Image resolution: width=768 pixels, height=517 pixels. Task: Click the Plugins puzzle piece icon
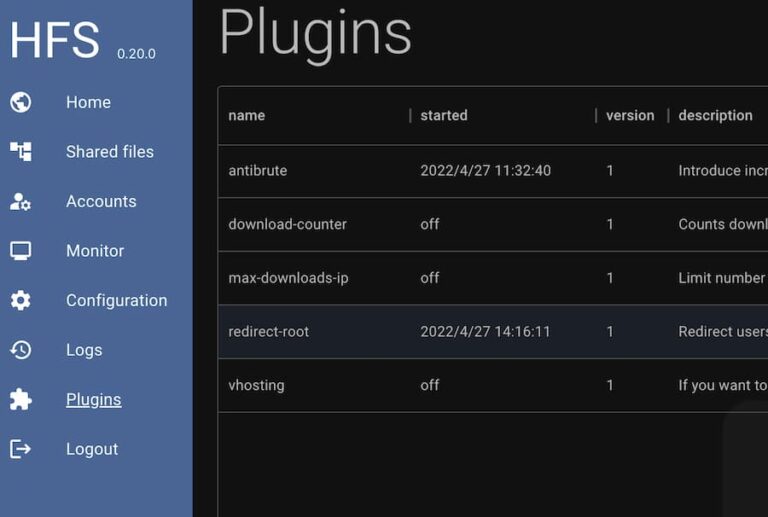tap(21, 400)
